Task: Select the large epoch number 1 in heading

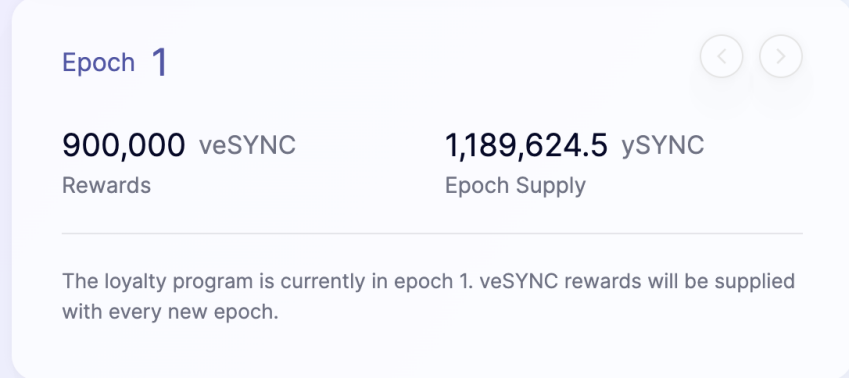Action: coord(160,62)
